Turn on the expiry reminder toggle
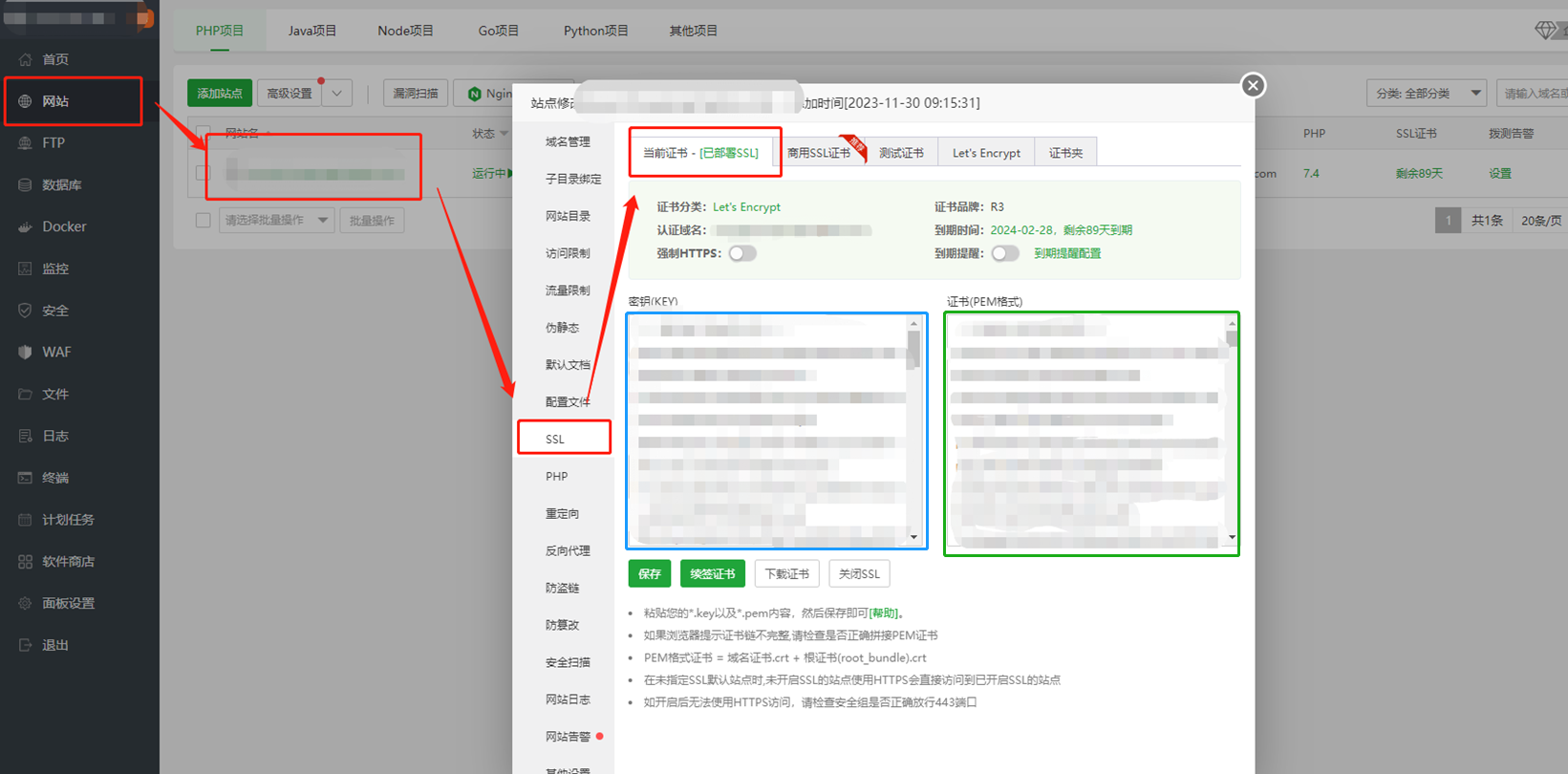 [x=1004, y=253]
